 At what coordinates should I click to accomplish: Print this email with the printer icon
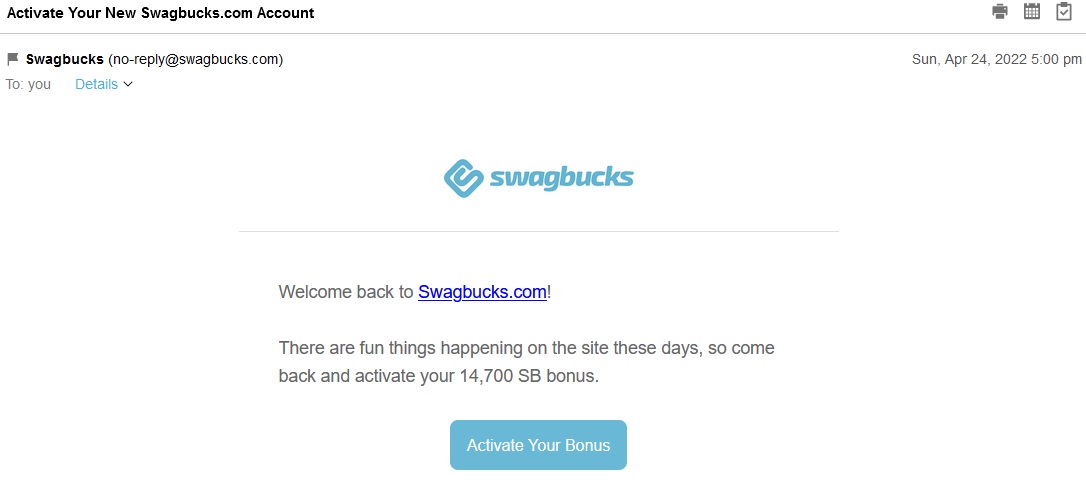(999, 11)
